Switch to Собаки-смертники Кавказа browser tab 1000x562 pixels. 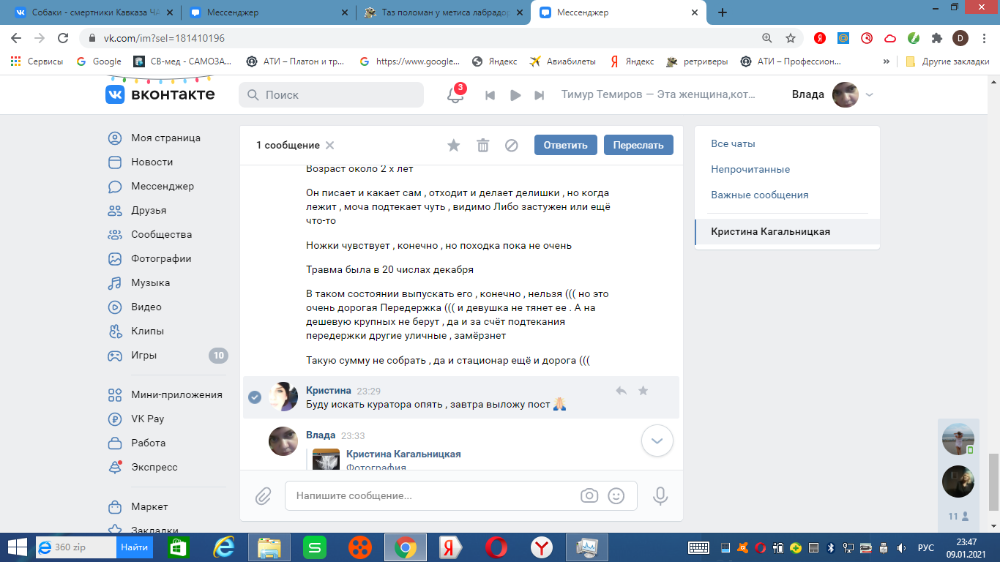tap(96, 13)
